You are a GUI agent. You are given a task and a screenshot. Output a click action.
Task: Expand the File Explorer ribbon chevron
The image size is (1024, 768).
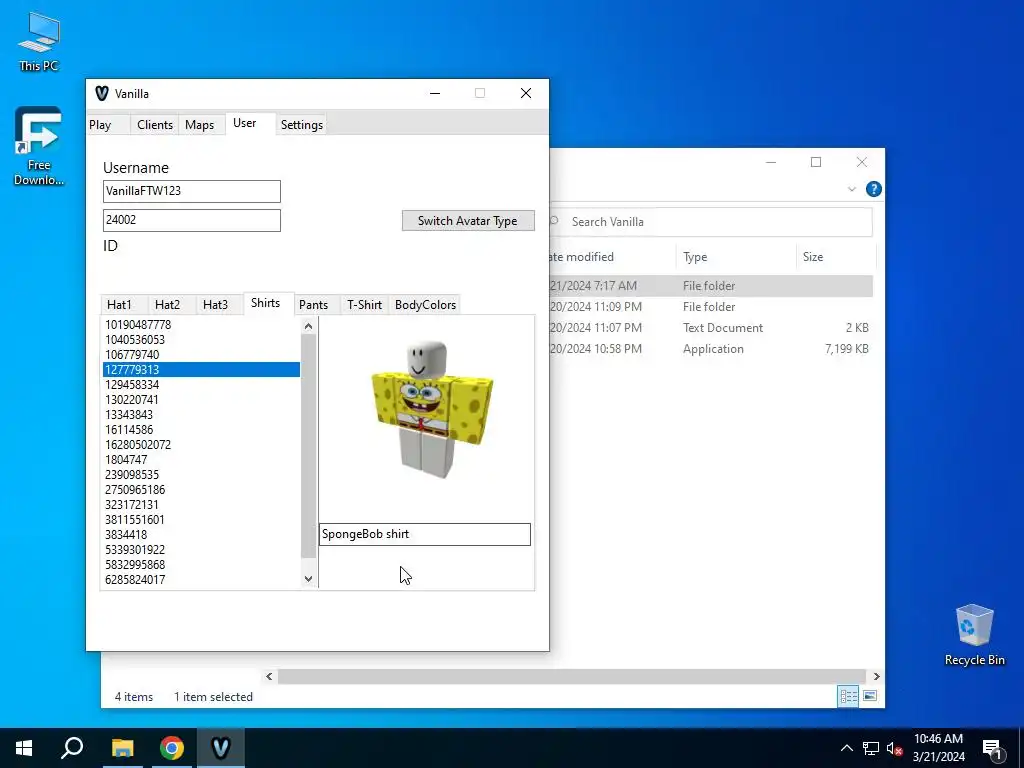[852, 189]
